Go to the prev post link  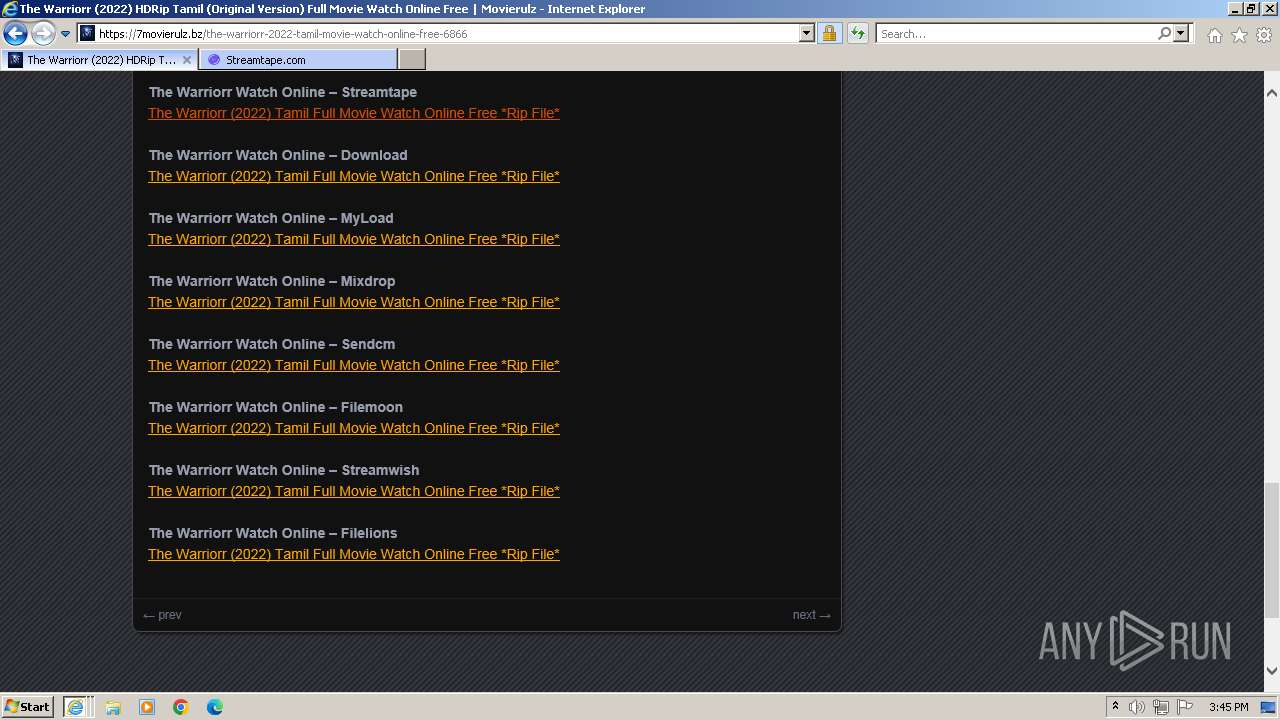[162, 615]
